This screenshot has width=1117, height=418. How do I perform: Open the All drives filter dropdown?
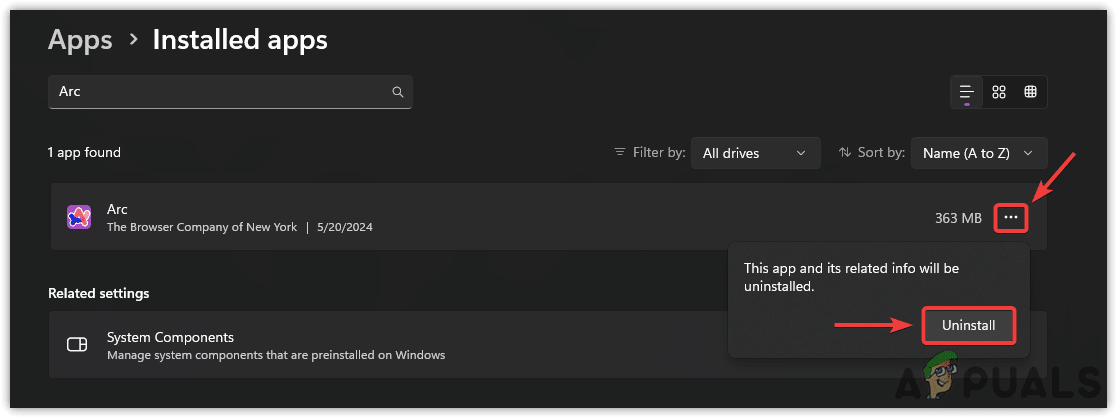(x=755, y=153)
